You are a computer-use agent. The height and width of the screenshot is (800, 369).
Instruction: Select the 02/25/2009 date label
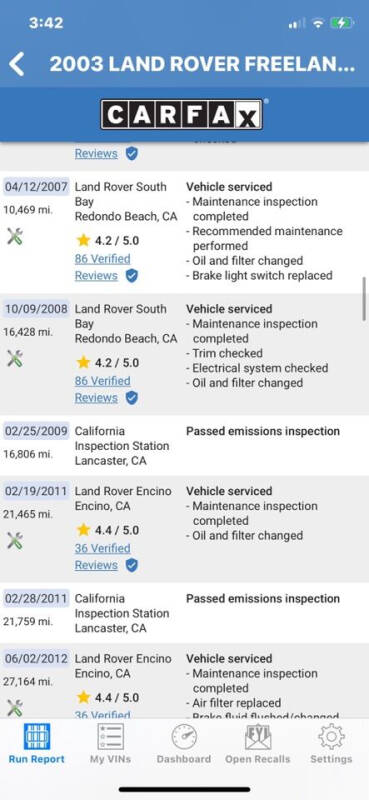[36, 431]
